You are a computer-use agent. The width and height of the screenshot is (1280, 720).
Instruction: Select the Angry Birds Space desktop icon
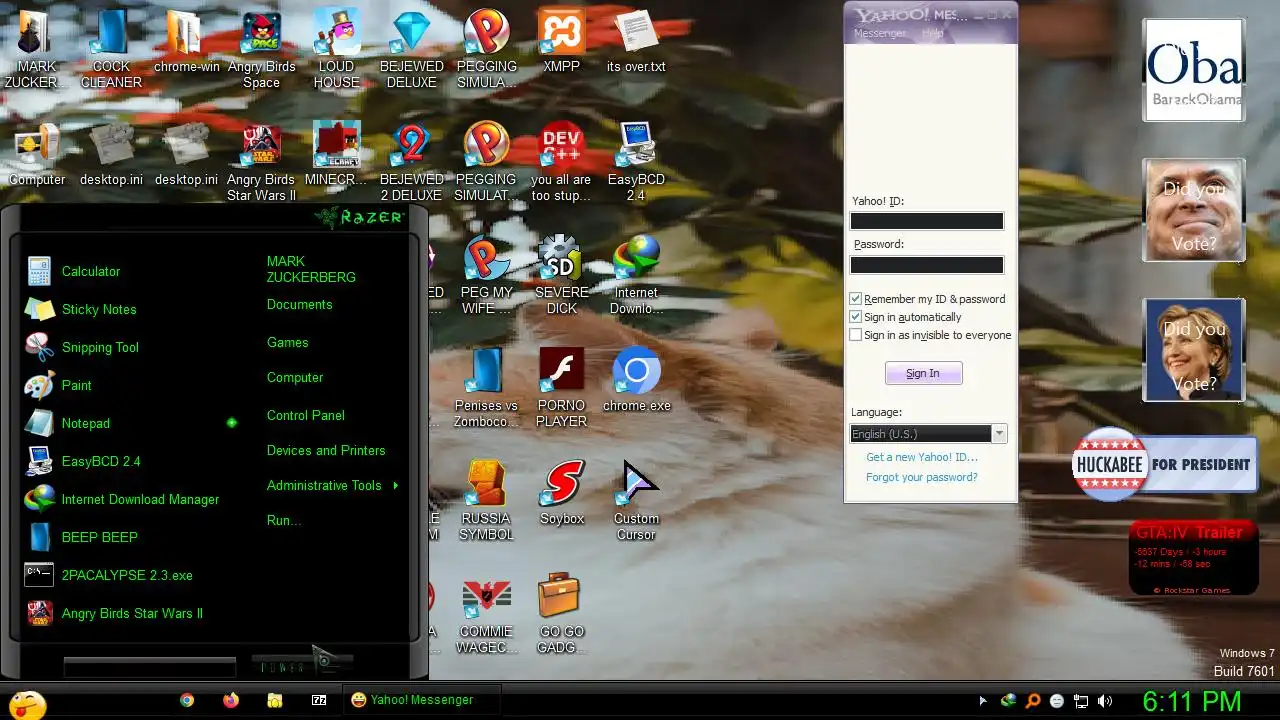(x=261, y=50)
